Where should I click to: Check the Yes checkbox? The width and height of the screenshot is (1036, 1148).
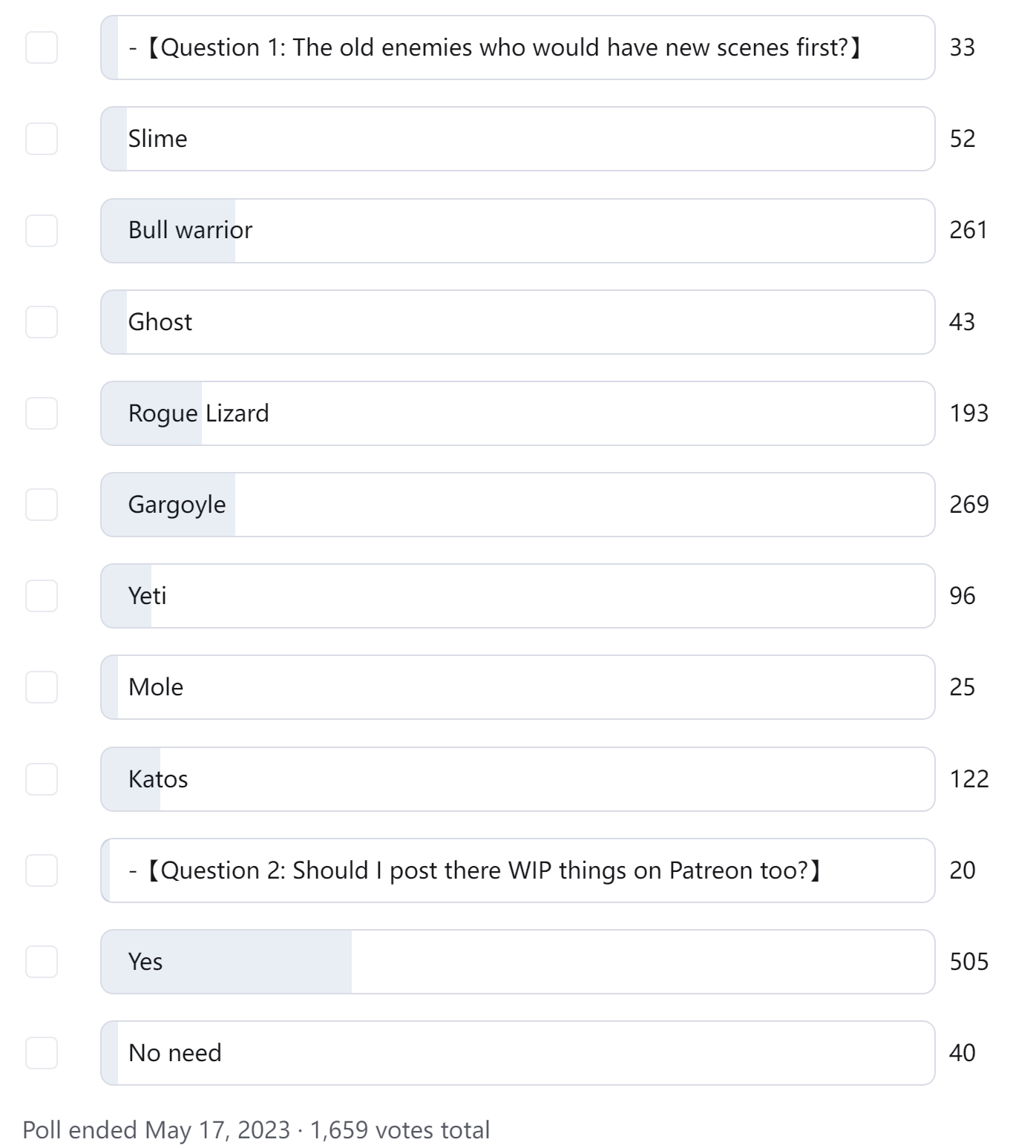click(x=42, y=962)
